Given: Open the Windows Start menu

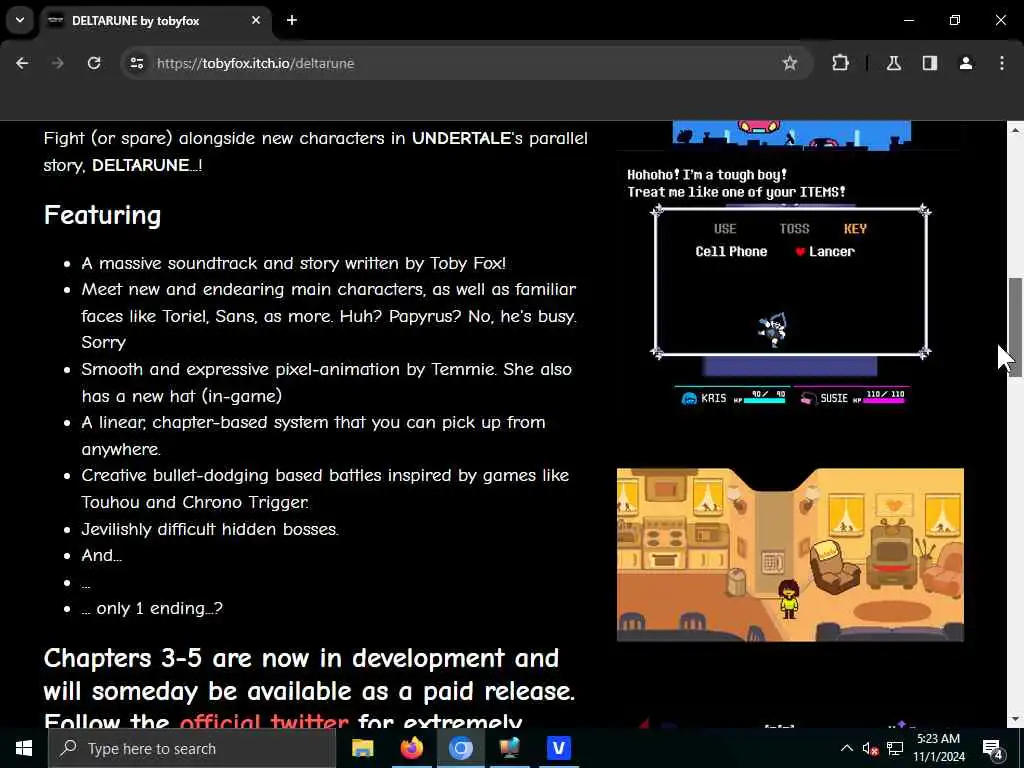Looking at the screenshot, I should (x=24, y=748).
